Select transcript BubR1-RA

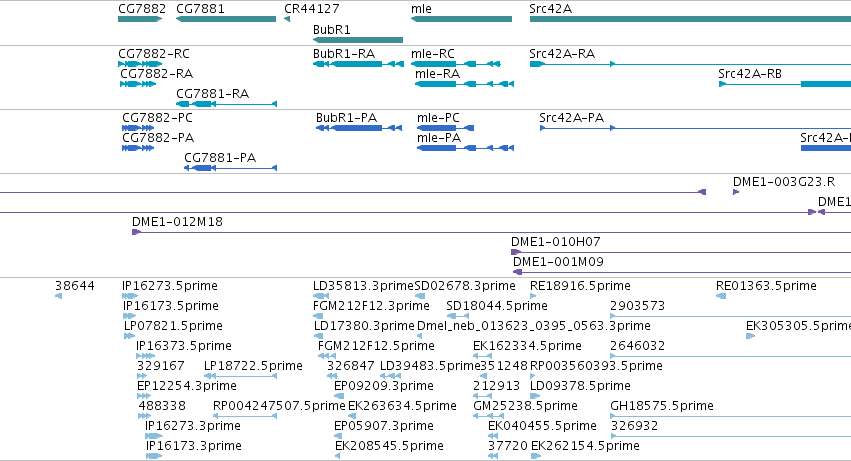[344, 54]
